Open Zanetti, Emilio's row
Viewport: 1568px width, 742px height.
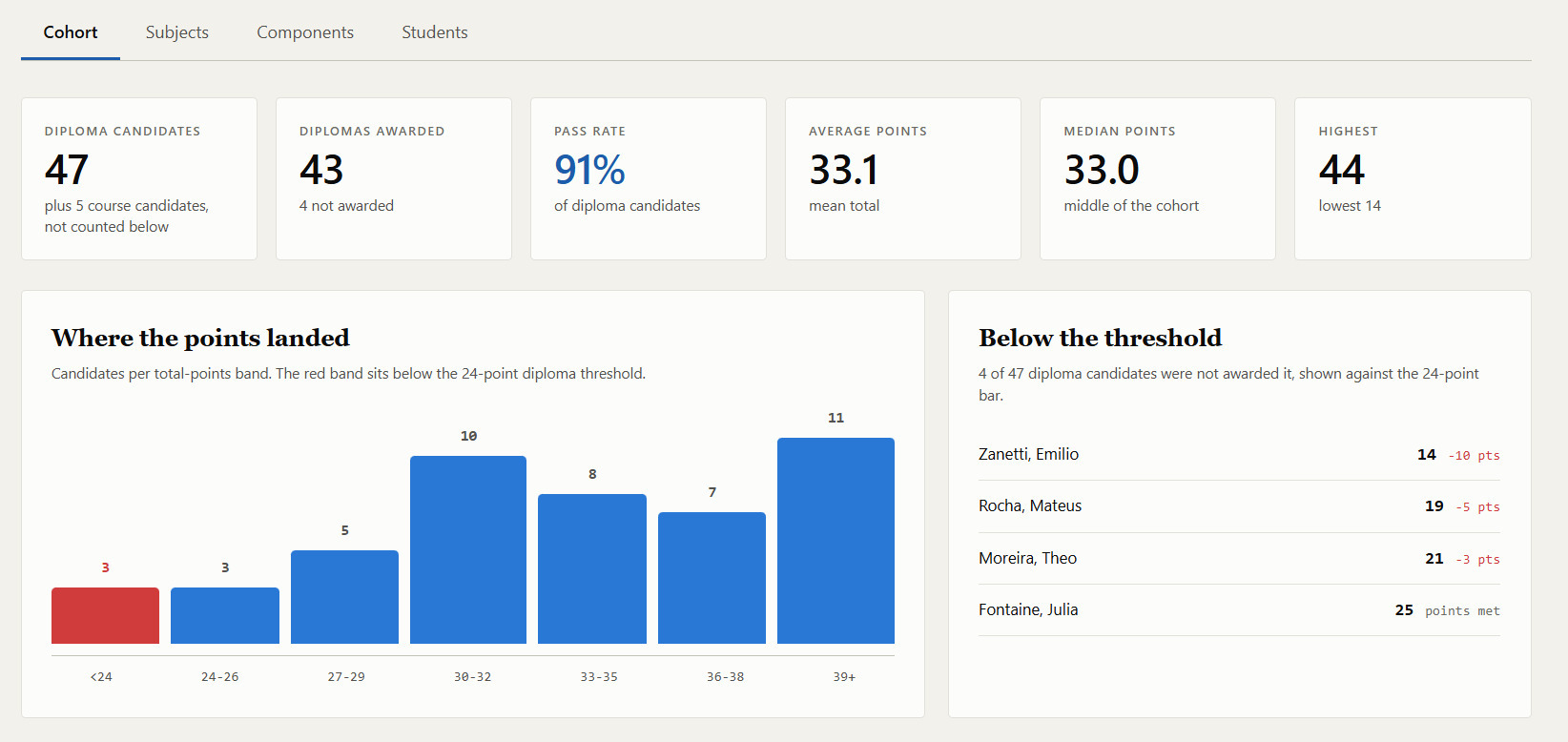[x=1239, y=455]
